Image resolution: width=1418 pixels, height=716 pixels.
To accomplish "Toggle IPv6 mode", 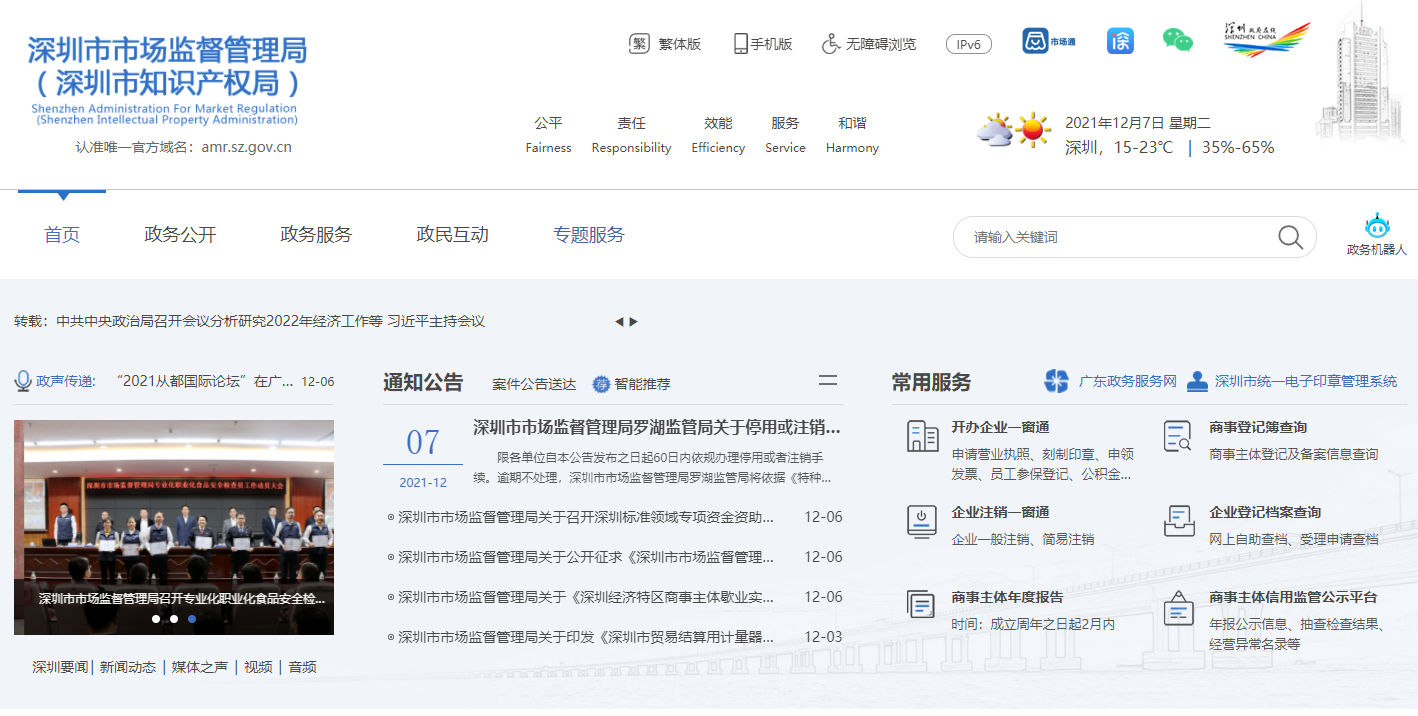I will tap(967, 43).
